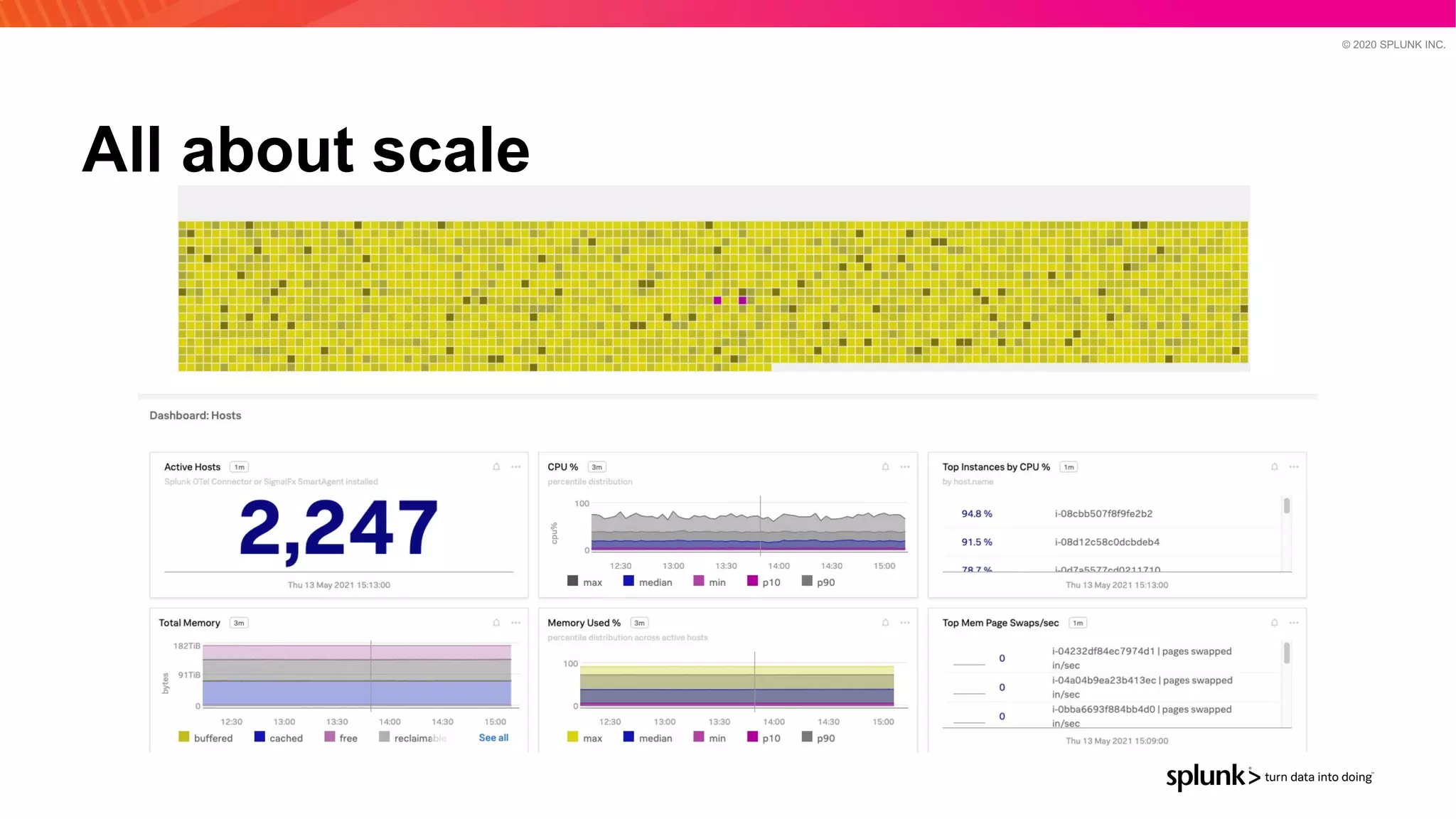The image size is (1456, 819).
Task: Click the bell icon on Memory Used % chart
Action: 885,623
